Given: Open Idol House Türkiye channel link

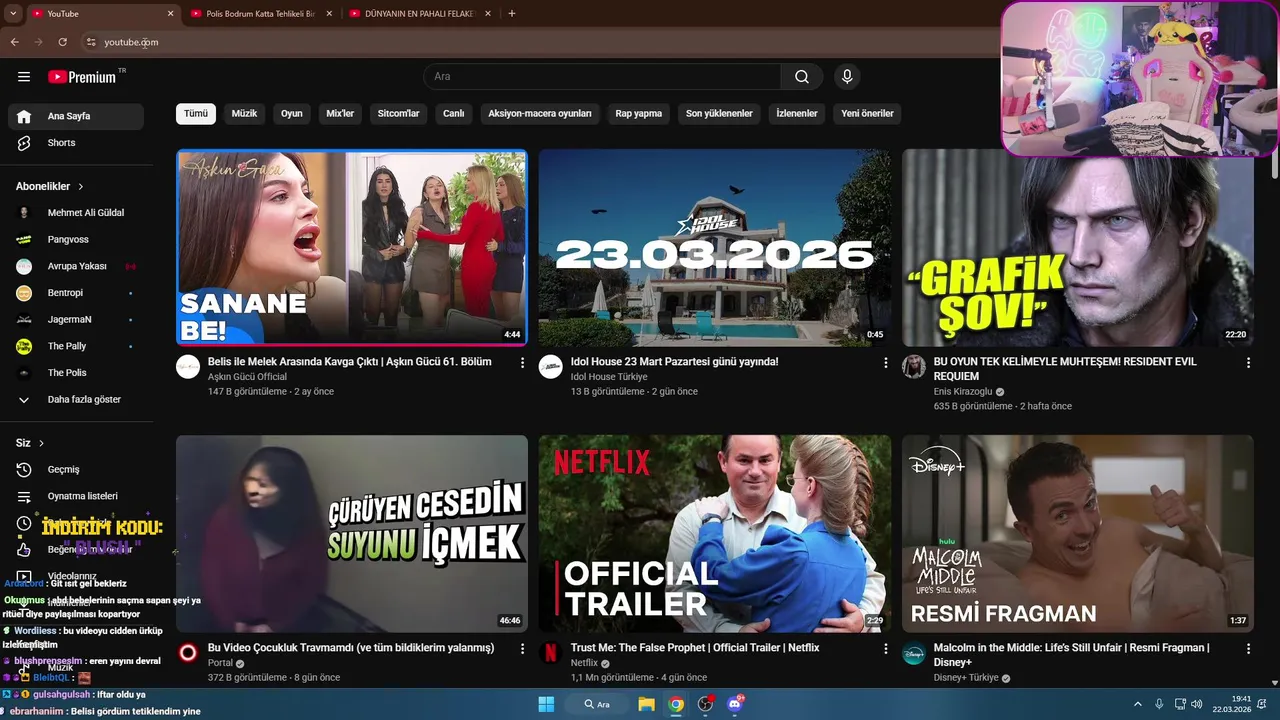Looking at the screenshot, I should click(609, 377).
